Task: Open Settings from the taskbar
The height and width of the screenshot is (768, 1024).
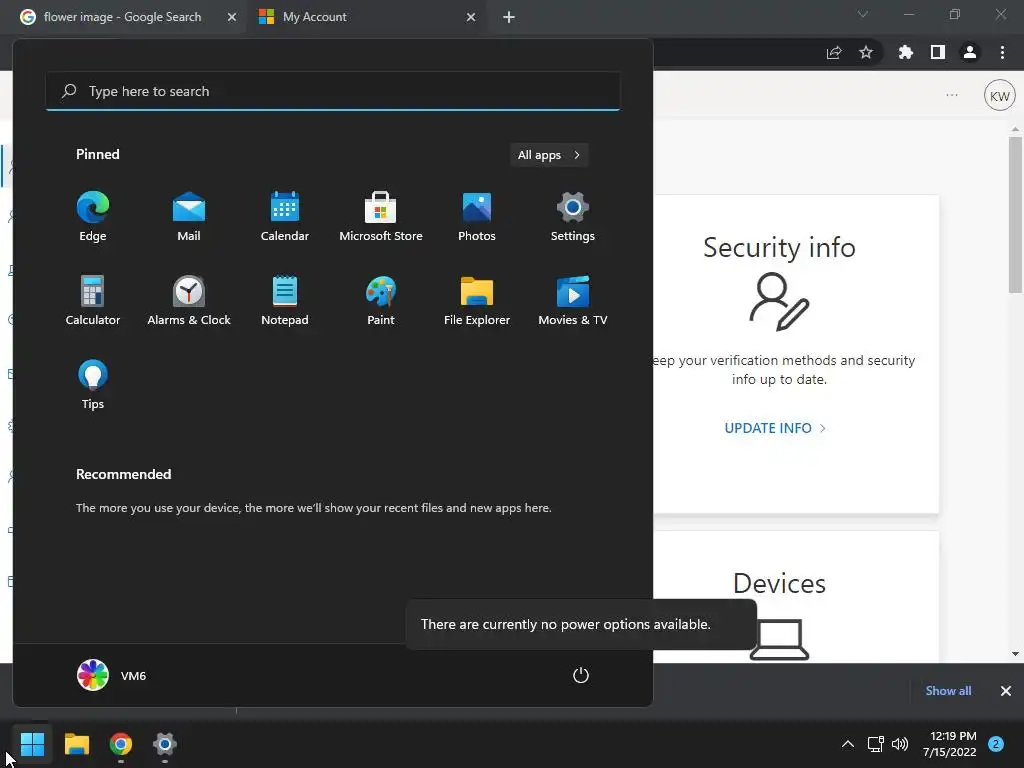Action: point(165,744)
